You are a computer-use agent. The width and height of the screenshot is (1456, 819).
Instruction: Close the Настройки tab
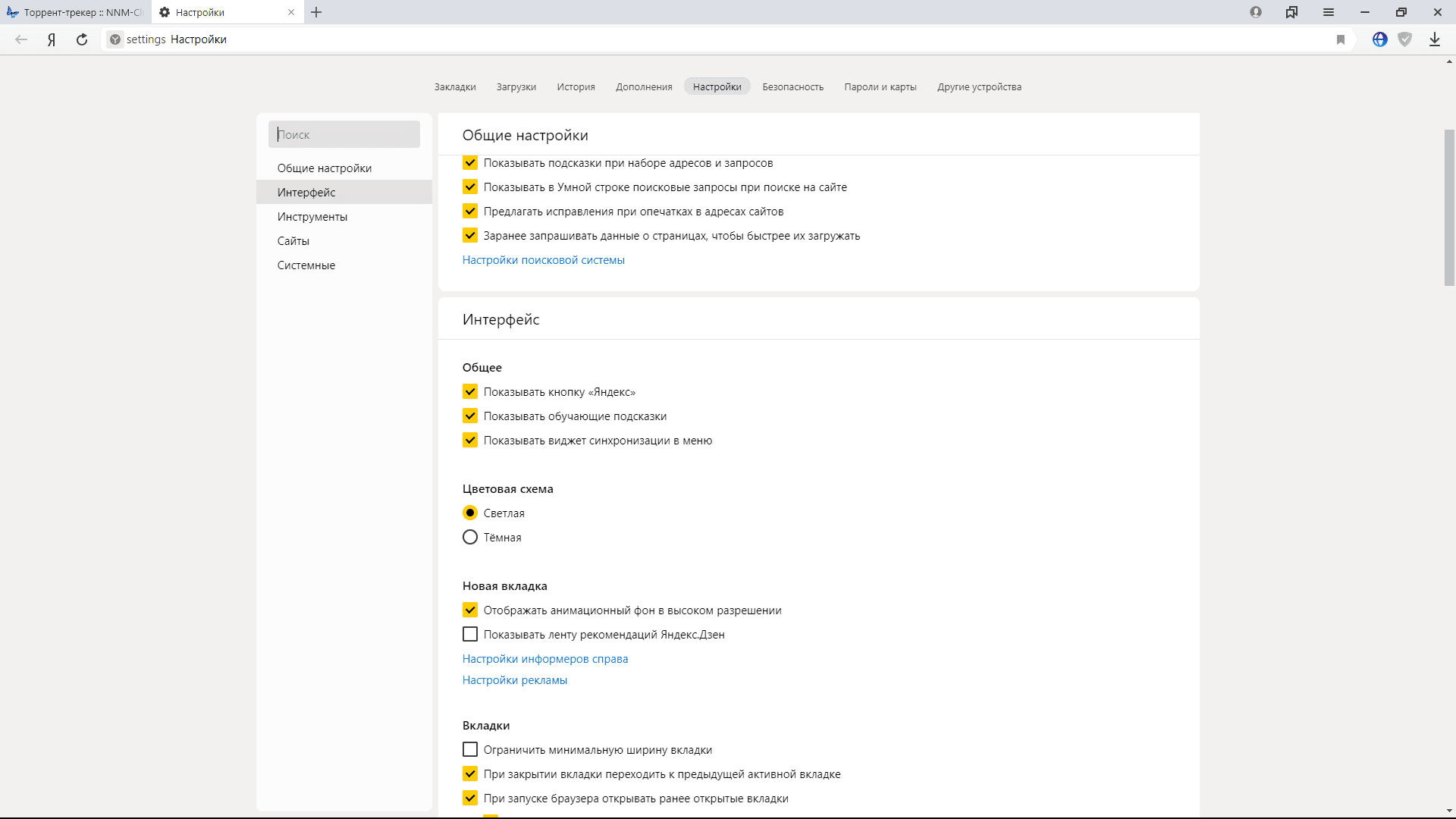(x=291, y=12)
